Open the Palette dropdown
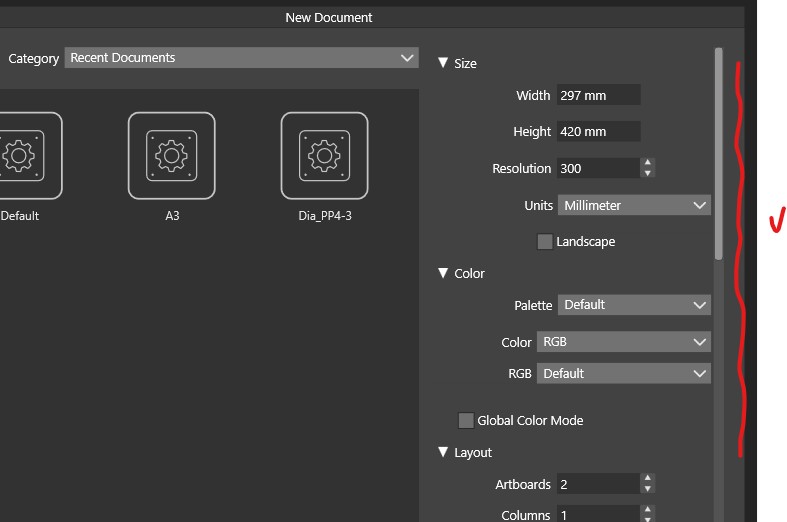787x522 pixels. pyautogui.click(x=634, y=305)
